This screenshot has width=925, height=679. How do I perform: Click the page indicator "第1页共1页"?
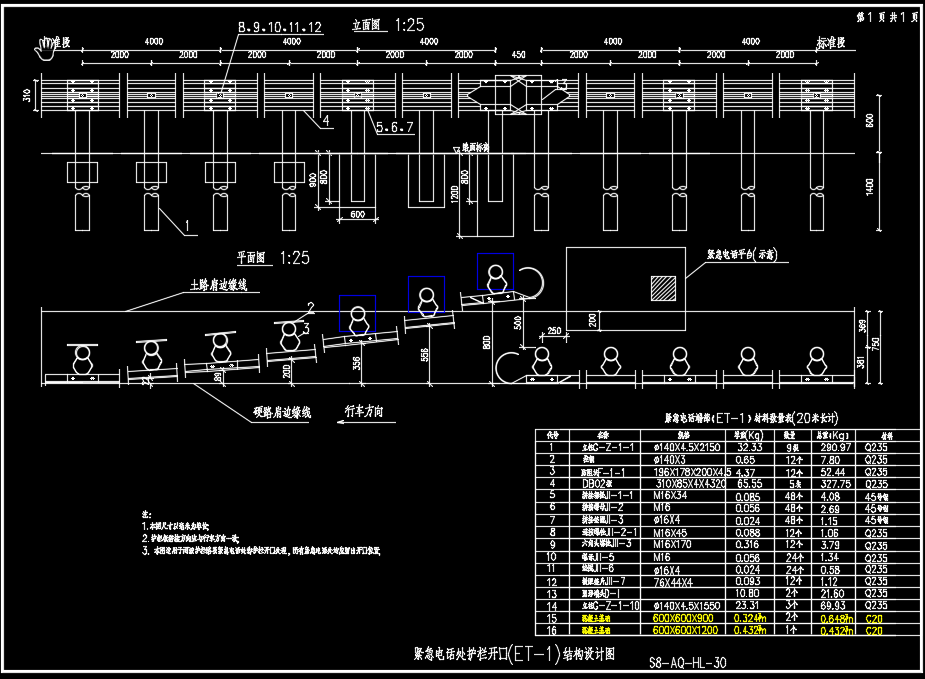pyautogui.click(x=887, y=17)
